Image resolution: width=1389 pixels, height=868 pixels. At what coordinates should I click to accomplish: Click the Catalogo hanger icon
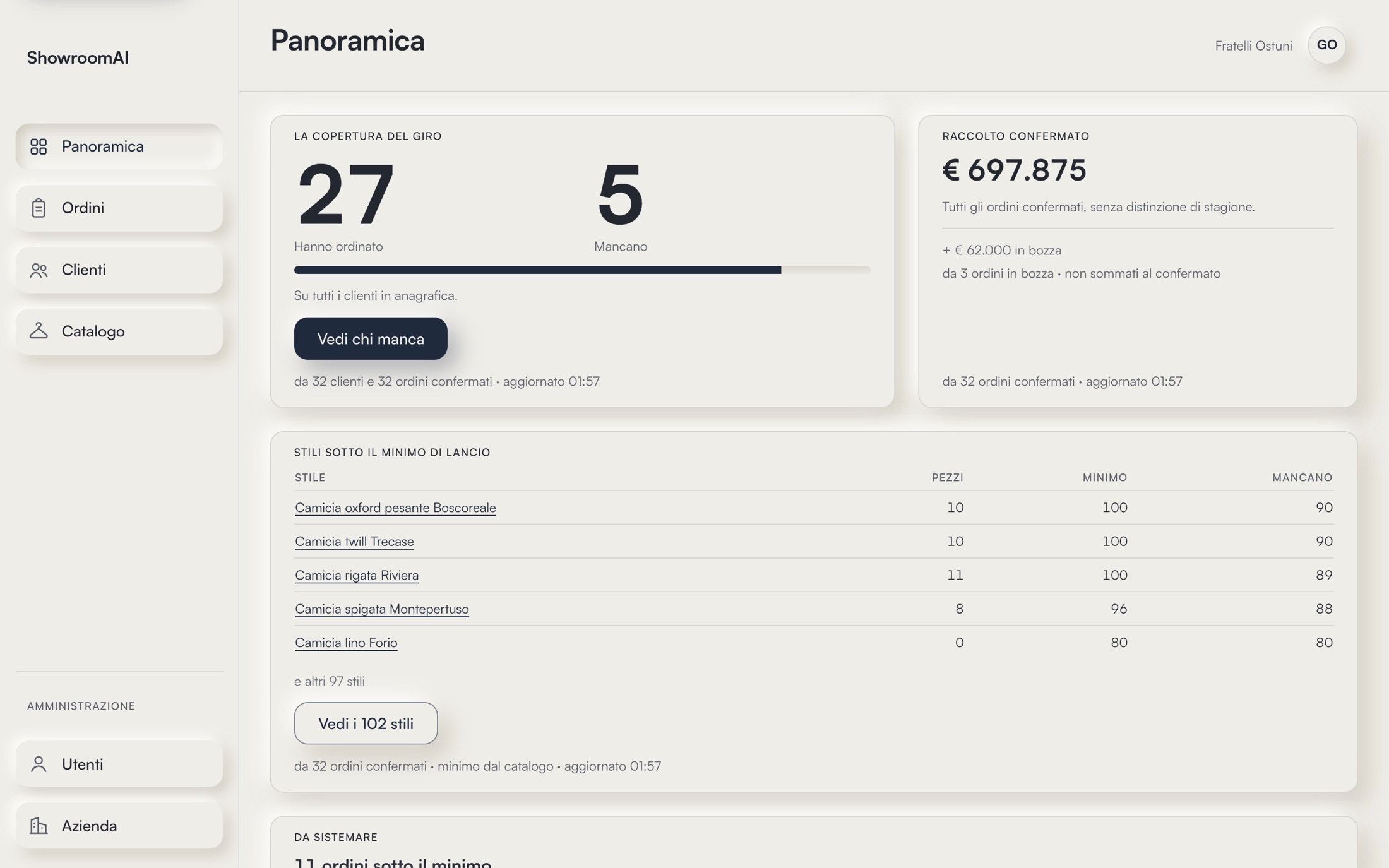(x=39, y=331)
